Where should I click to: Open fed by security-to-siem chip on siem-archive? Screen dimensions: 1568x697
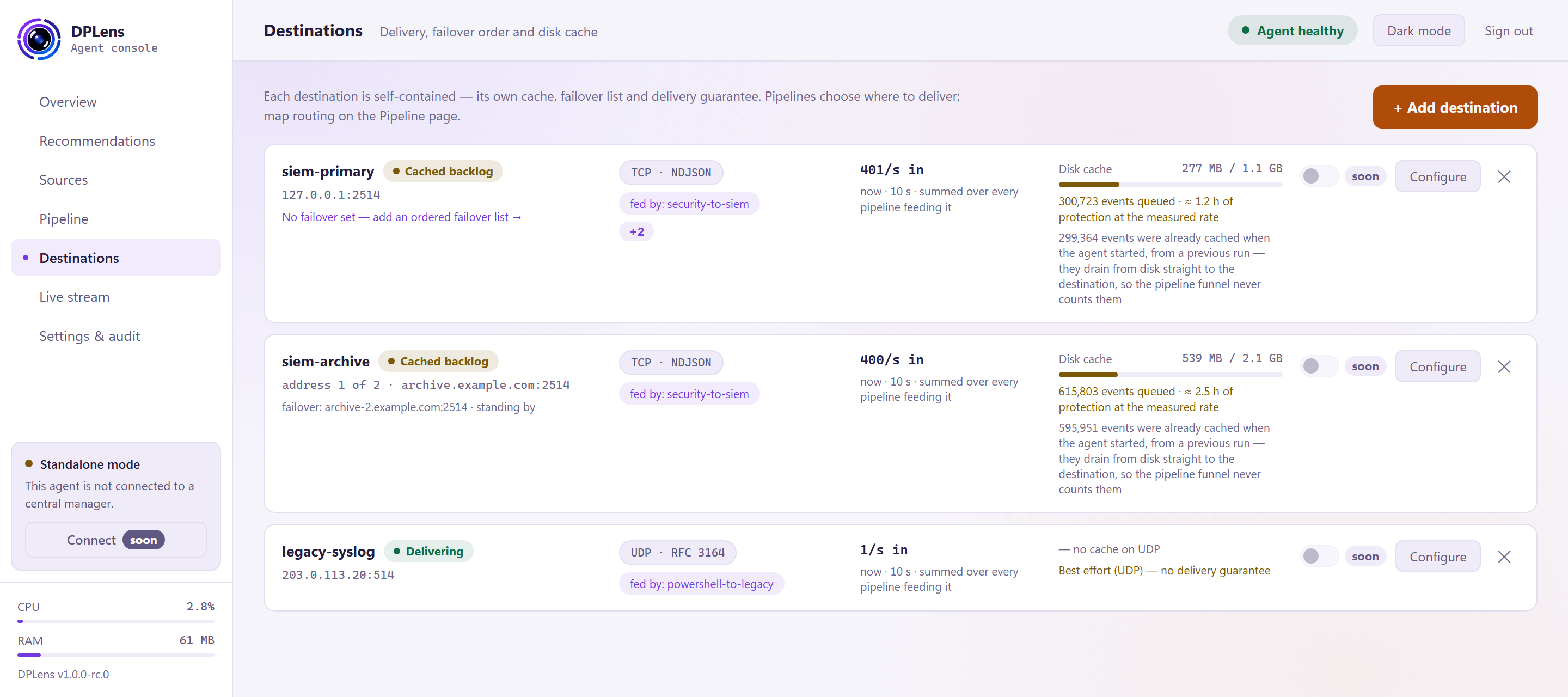point(689,394)
